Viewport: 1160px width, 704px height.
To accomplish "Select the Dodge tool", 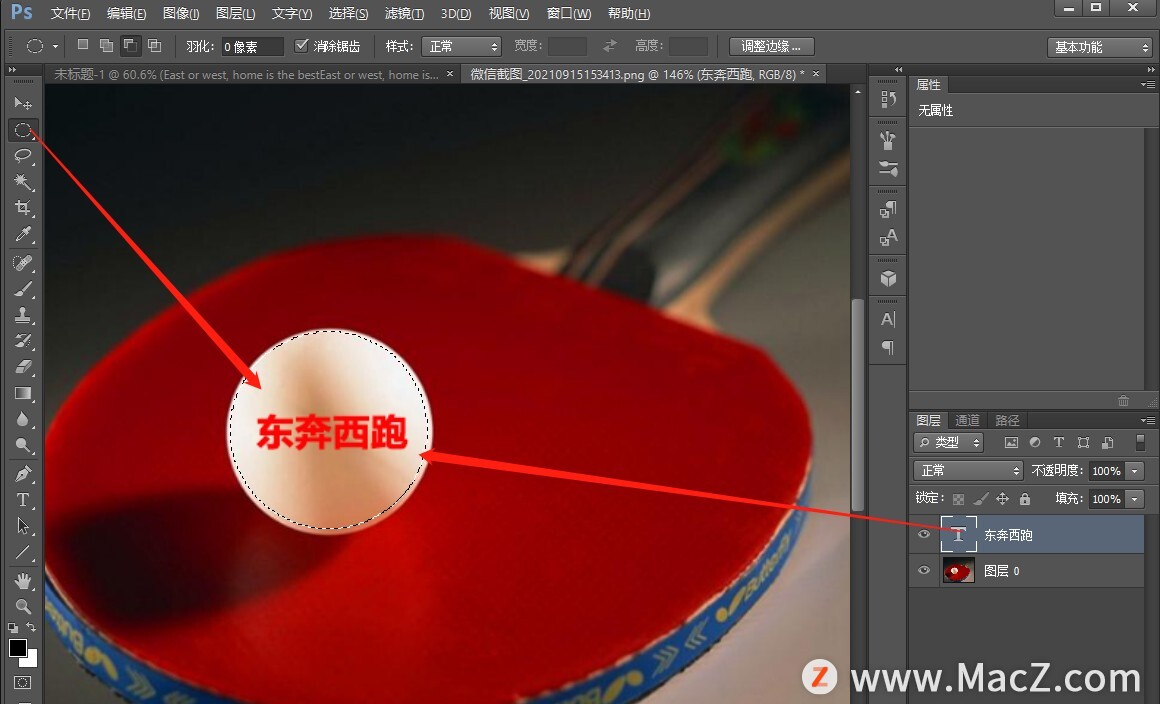I will [23, 445].
